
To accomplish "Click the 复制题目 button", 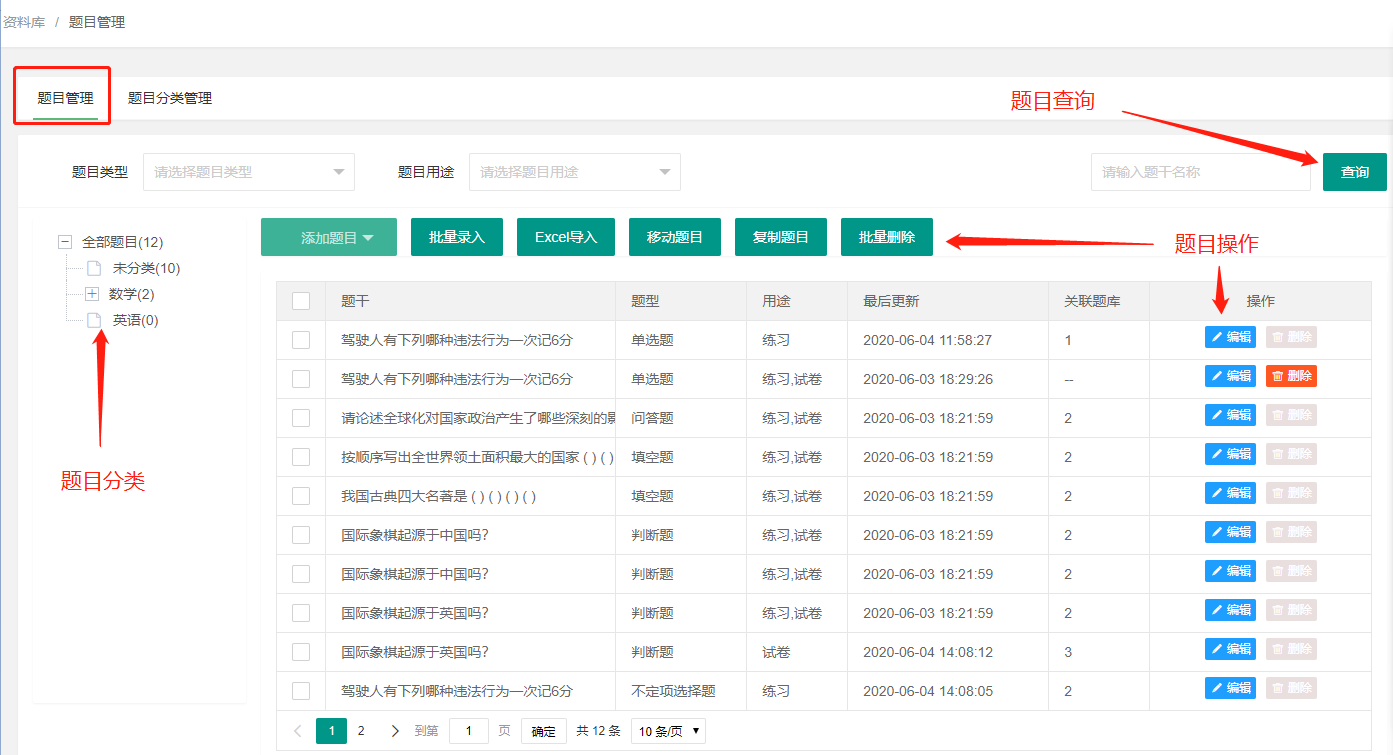I will tap(781, 237).
